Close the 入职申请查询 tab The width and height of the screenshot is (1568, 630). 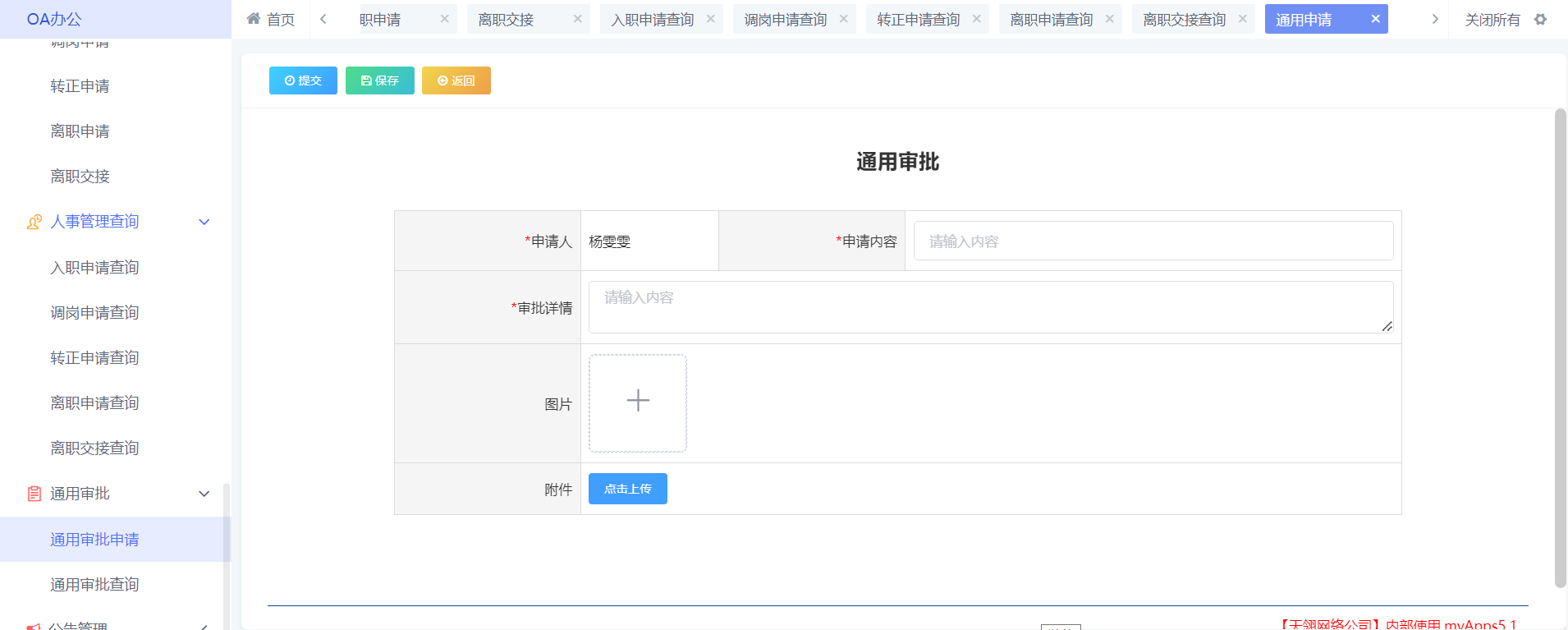(710, 19)
